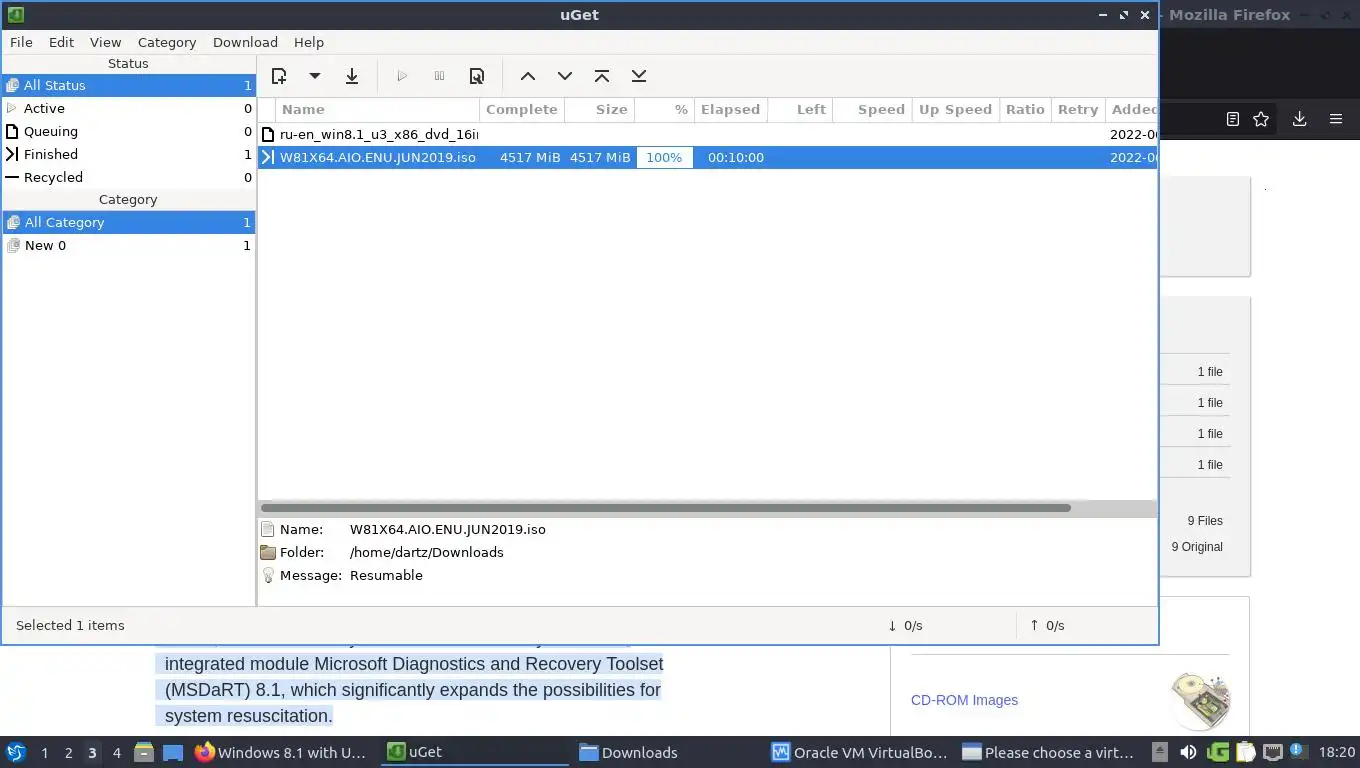The height and width of the screenshot is (768, 1360).
Task: Sort downloads by the Complete column header
Action: pos(522,109)
